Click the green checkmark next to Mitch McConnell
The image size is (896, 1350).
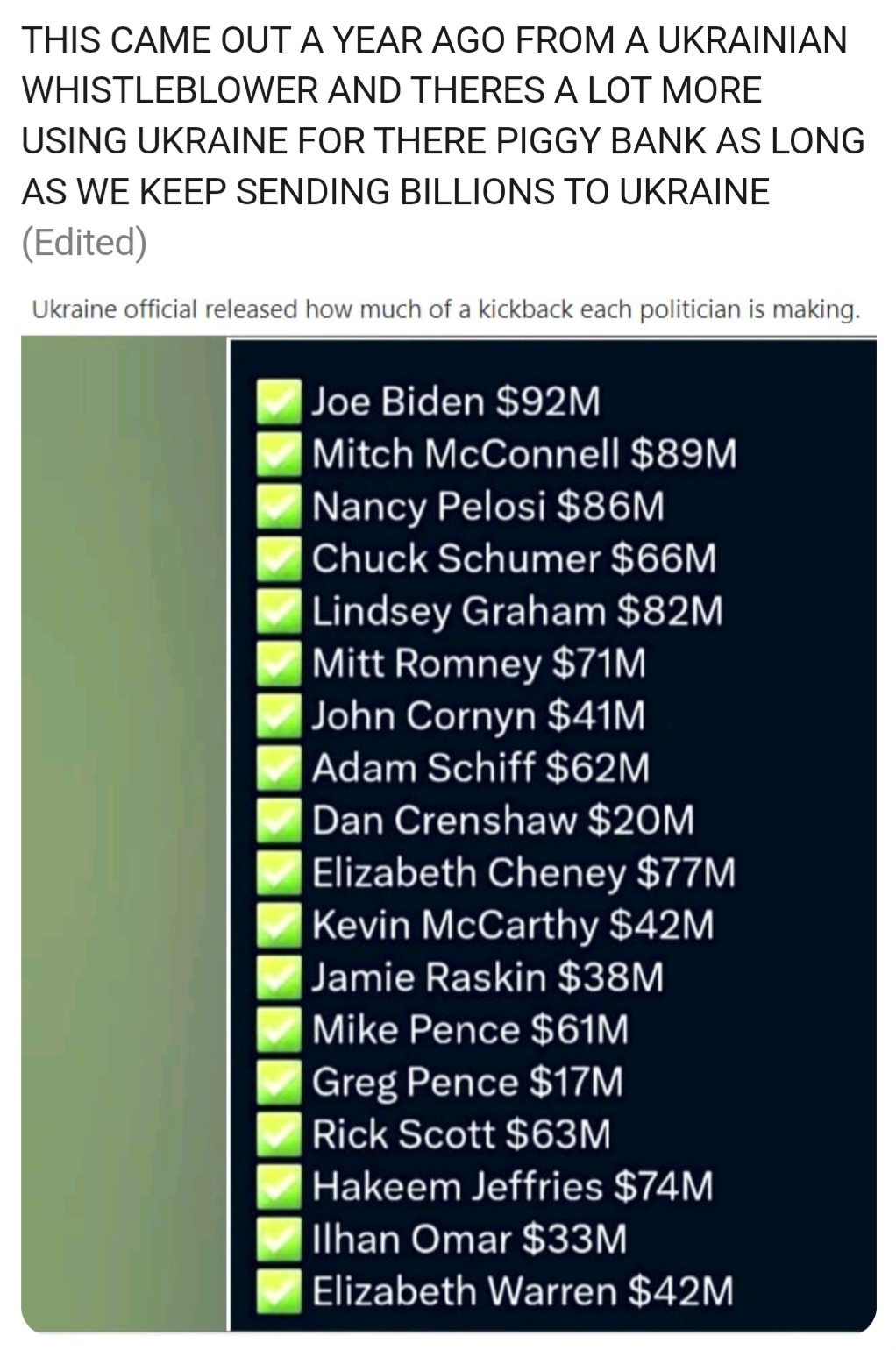tap(280, 455)
